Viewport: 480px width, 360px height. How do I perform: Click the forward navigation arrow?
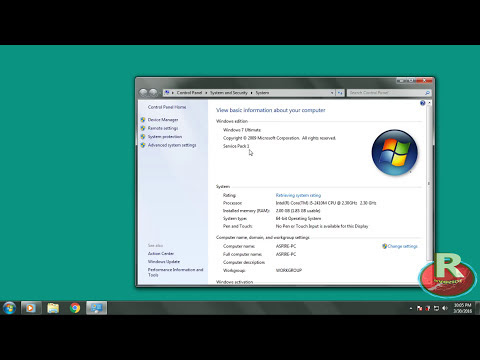tap(153, 92)
